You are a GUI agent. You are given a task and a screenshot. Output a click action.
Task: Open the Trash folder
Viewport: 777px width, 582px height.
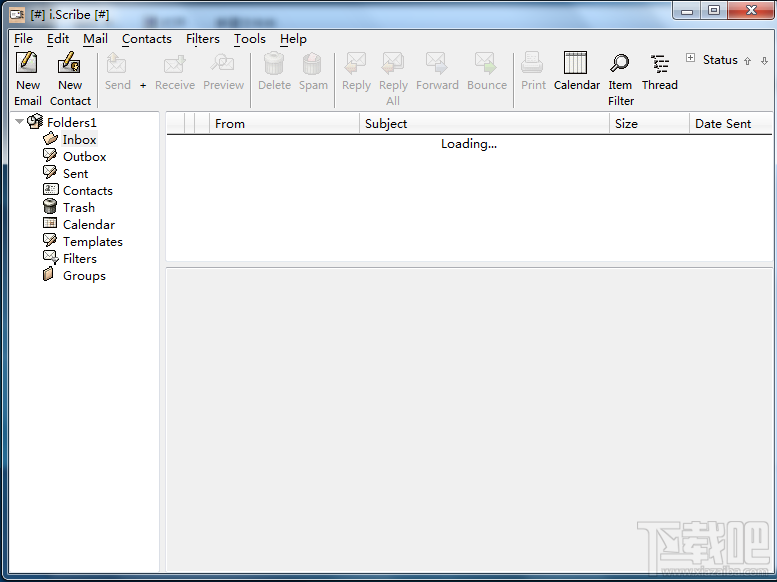pos(79,207)
